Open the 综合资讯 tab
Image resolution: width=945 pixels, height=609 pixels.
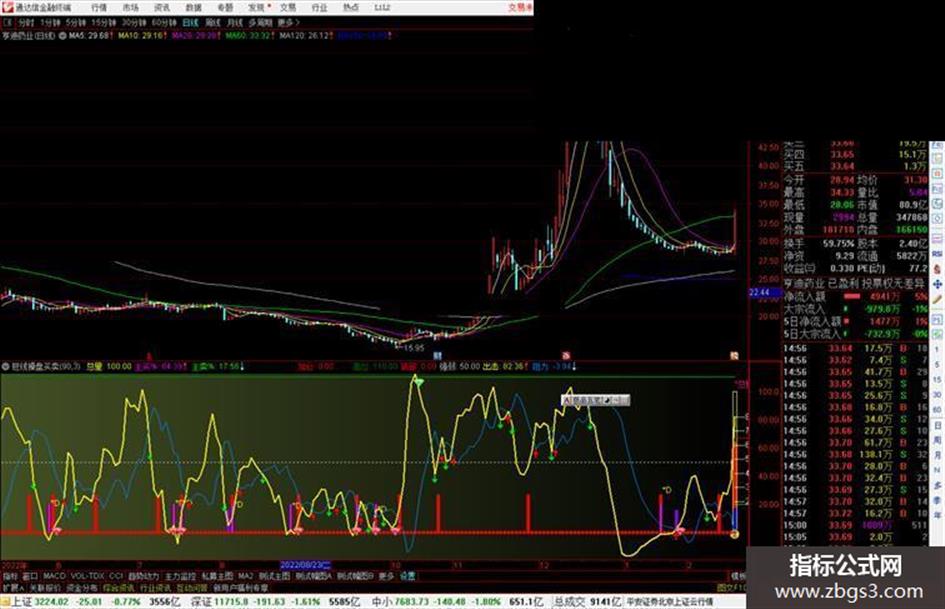pyautogui.click(x=119, y=587)
